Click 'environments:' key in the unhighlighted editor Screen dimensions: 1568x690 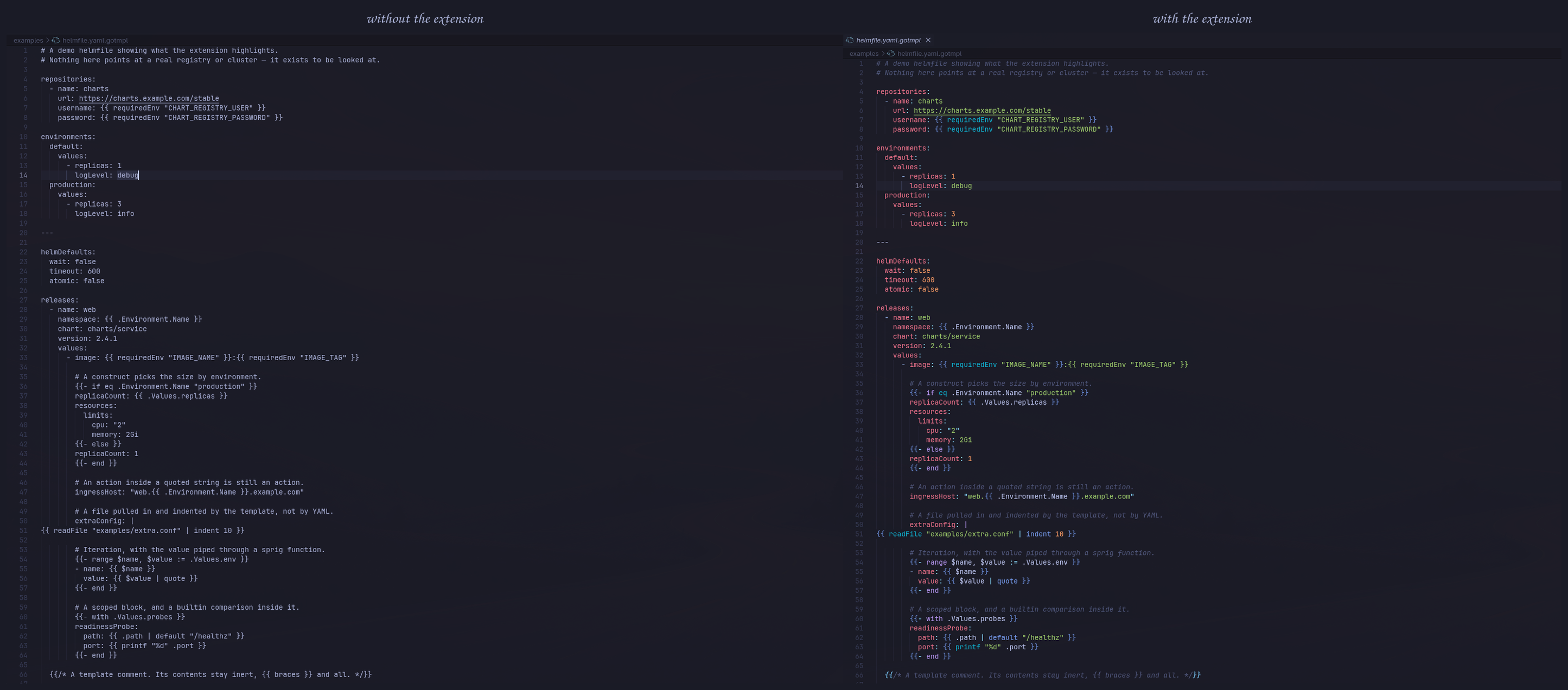(68, 137)
